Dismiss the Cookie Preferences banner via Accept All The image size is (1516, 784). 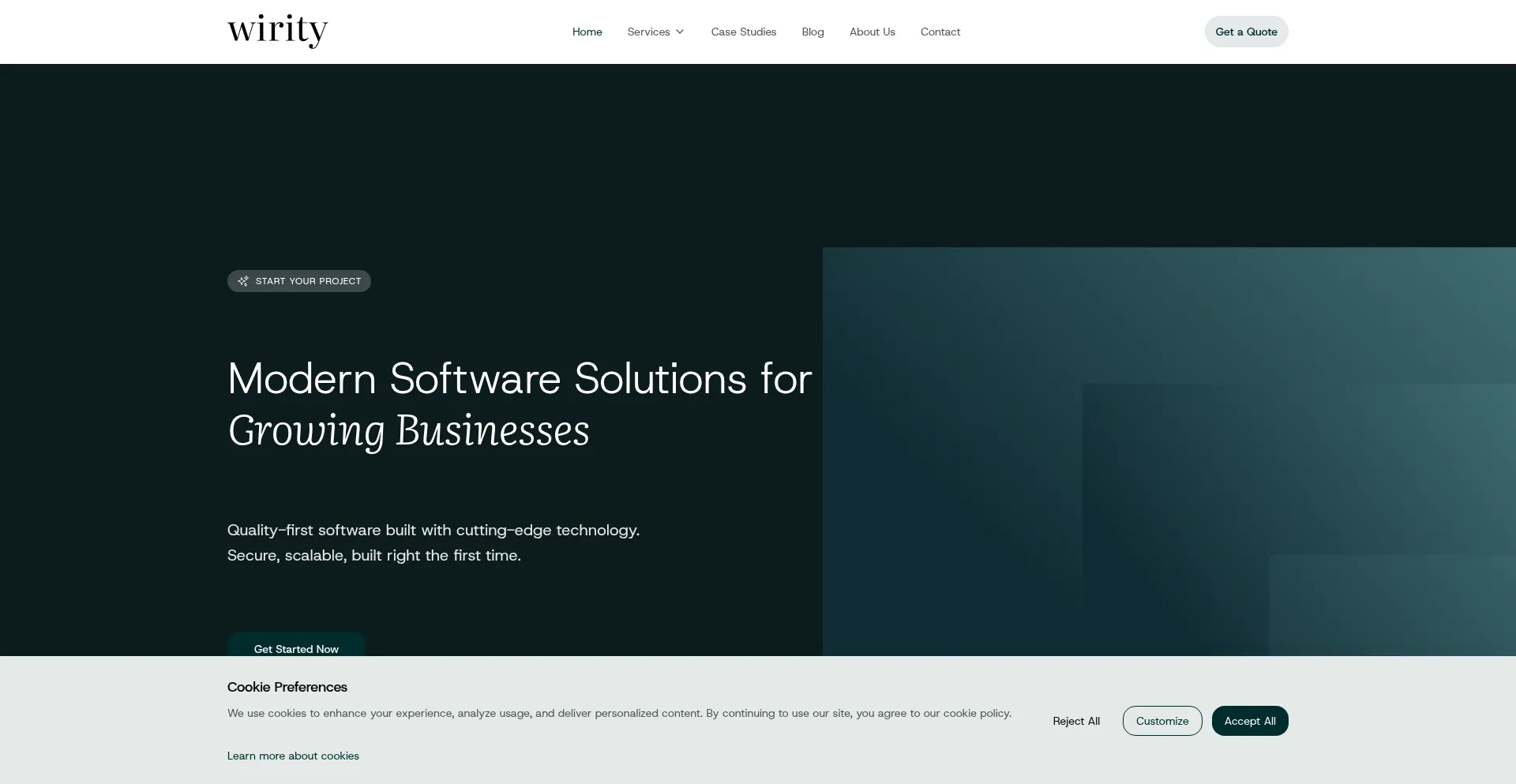[x=1249, y=721]
